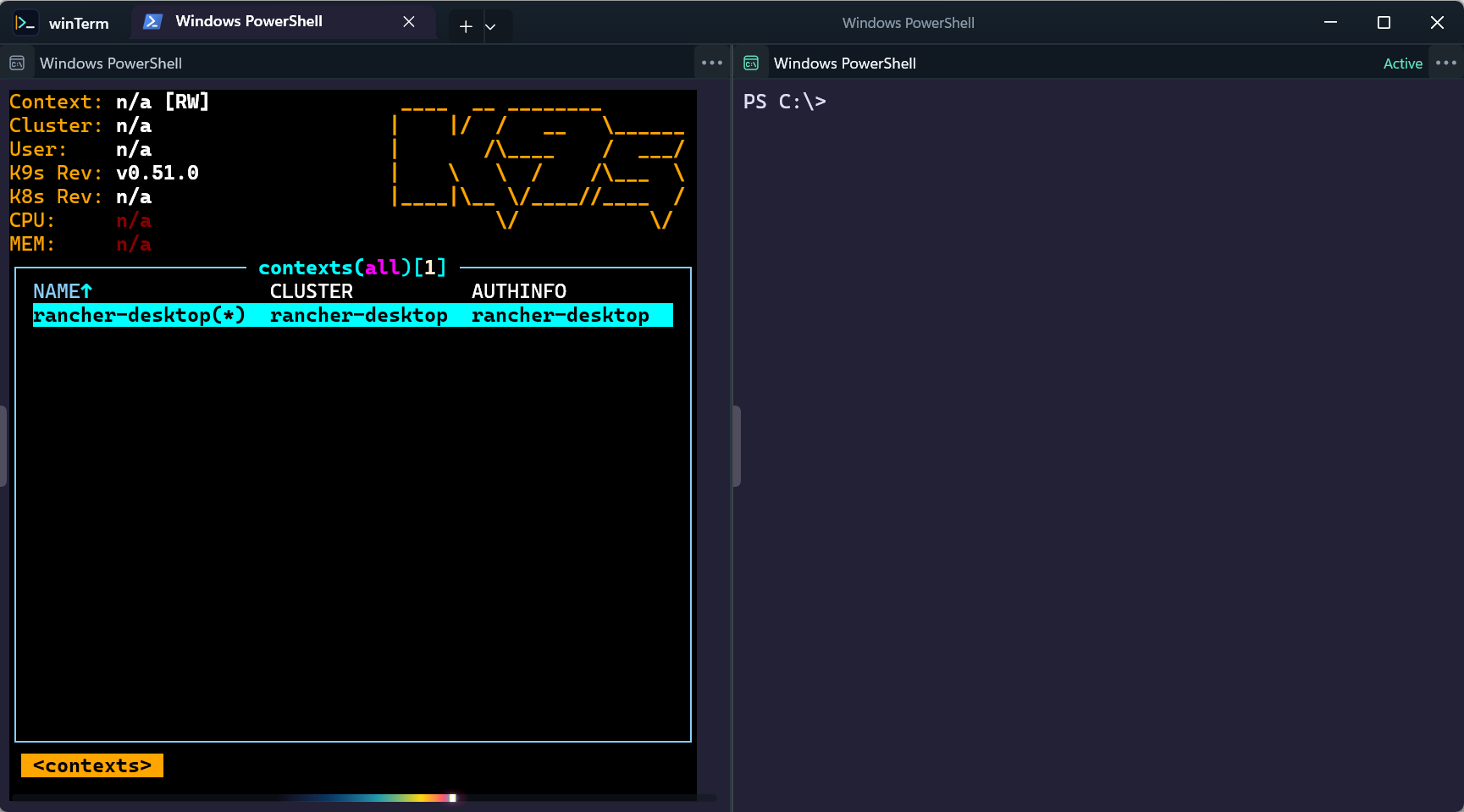Select rancher-desktop(*) context name

(139, 315)
